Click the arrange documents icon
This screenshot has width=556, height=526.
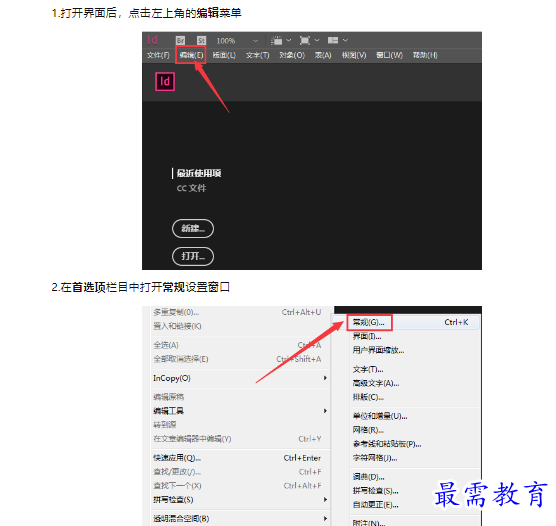click(333, 40)
